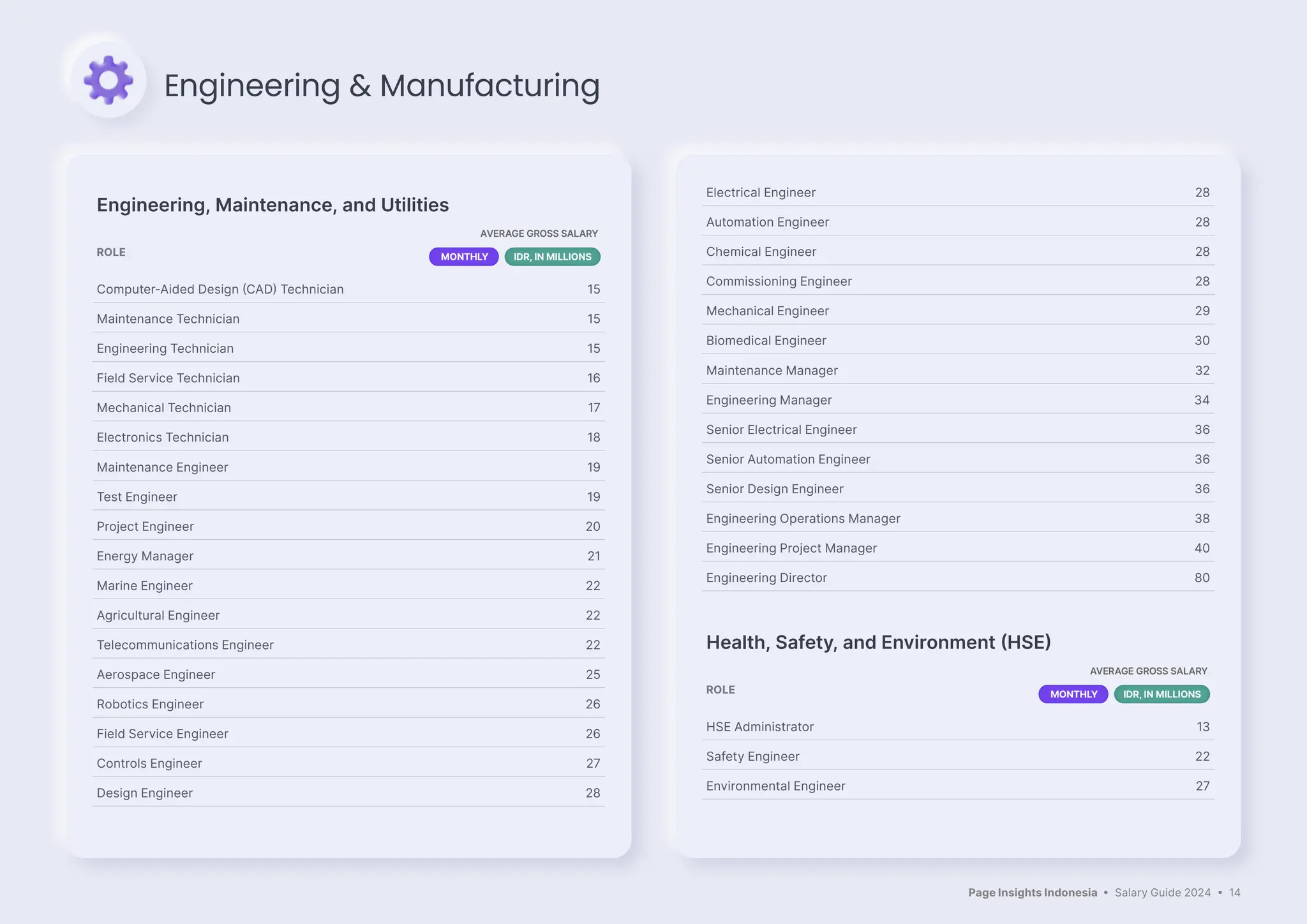Select the Mechanical Engineer role
The height and width of the screenshot is (924, 1307).
click(x=768, y=311)
